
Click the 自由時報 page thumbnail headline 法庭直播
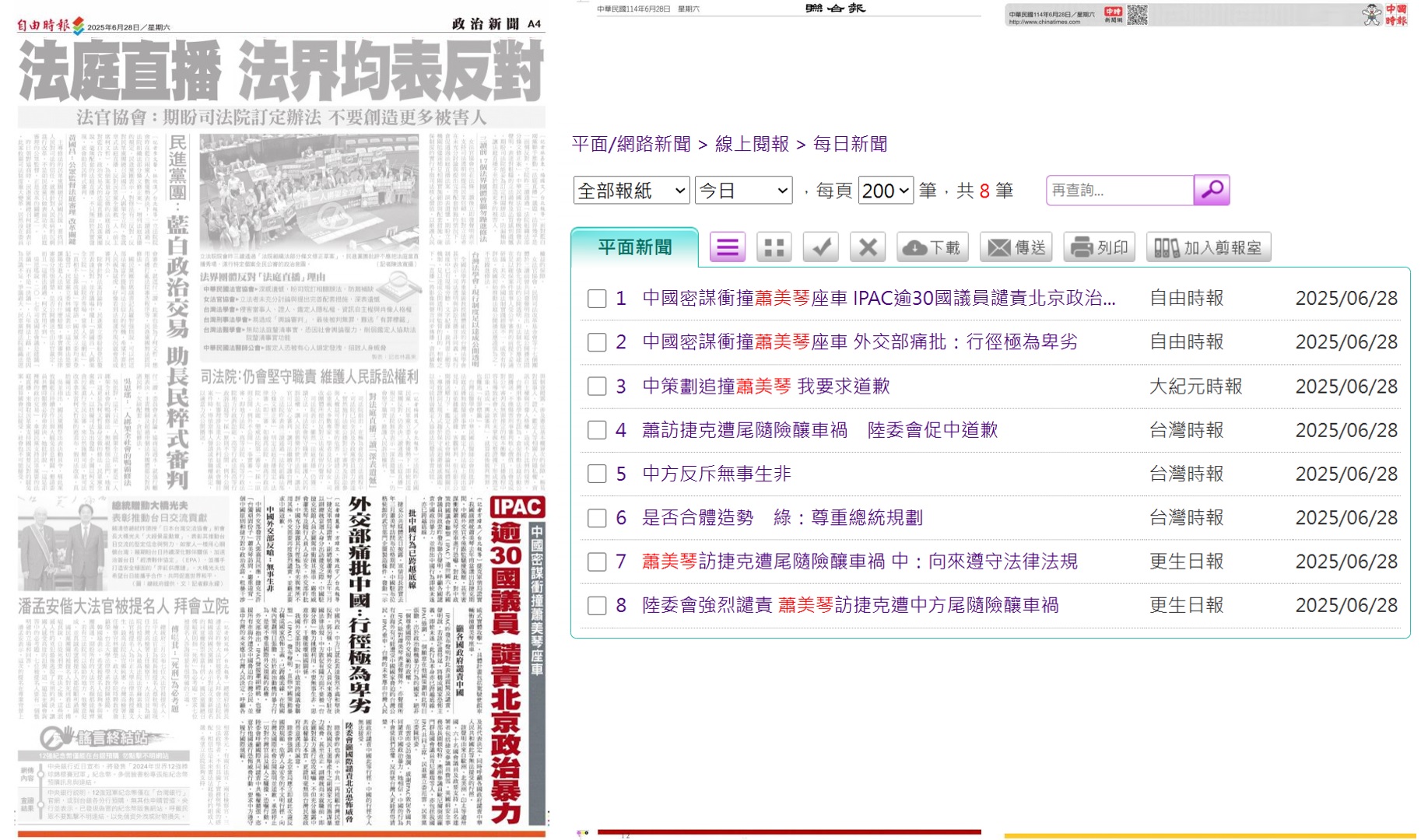[281, 72]
